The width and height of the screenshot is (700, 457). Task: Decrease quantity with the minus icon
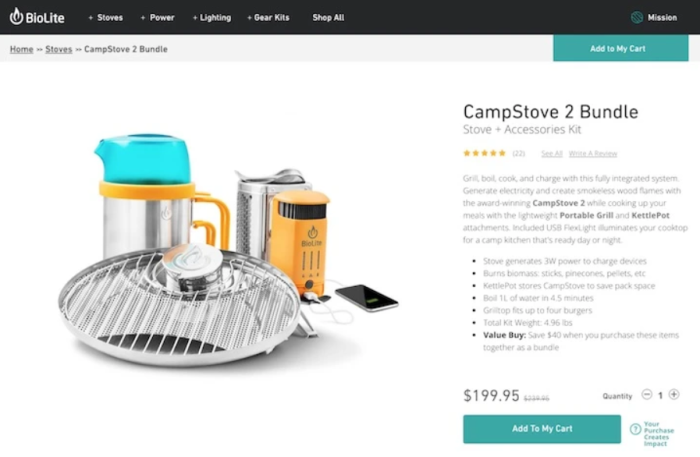(x=646, y=395)
